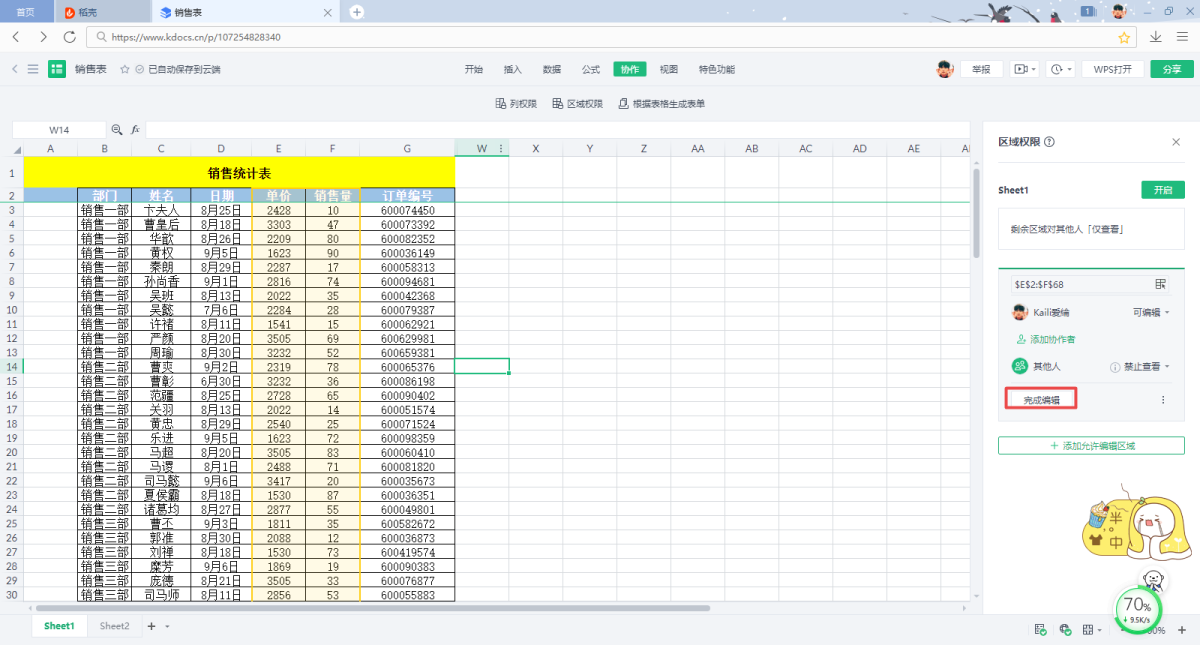Click the W14 cell name box

pos(59,130)
